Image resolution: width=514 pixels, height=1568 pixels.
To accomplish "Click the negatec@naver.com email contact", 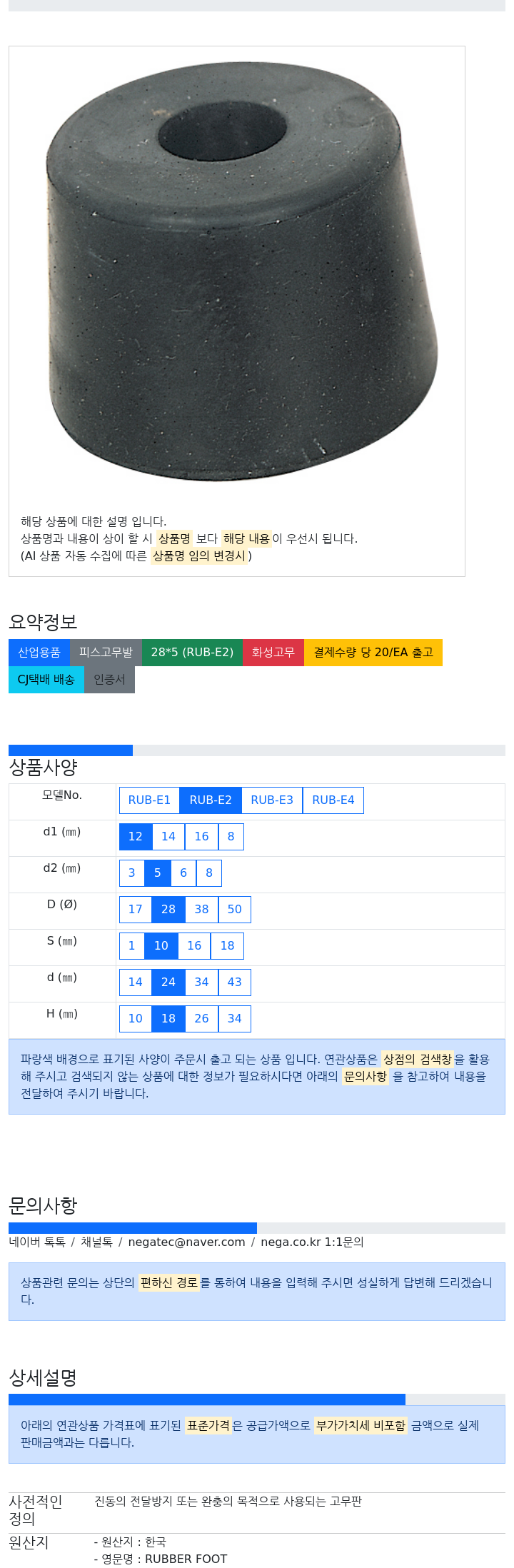I will [x=186, y=1242].
